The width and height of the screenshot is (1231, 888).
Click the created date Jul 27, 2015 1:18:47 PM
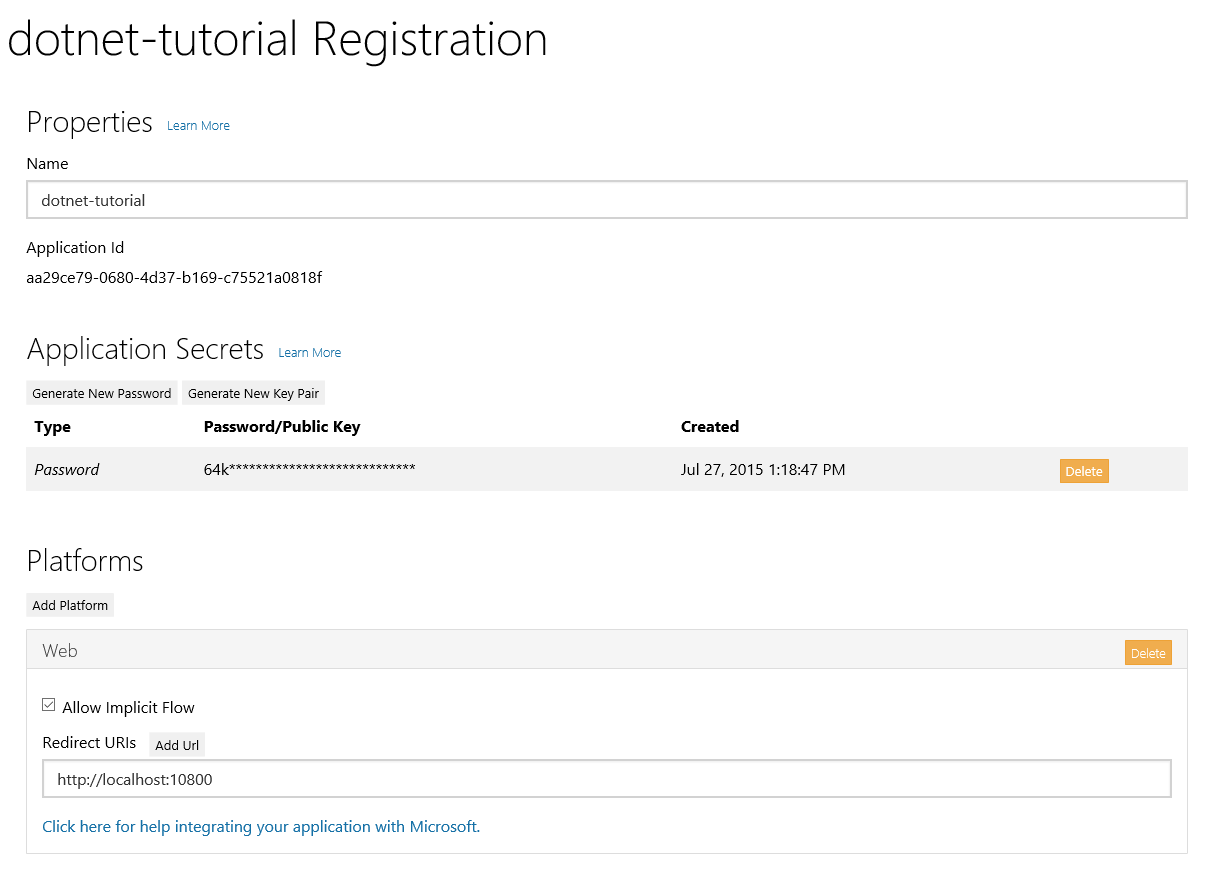click(x=763, y=469)
